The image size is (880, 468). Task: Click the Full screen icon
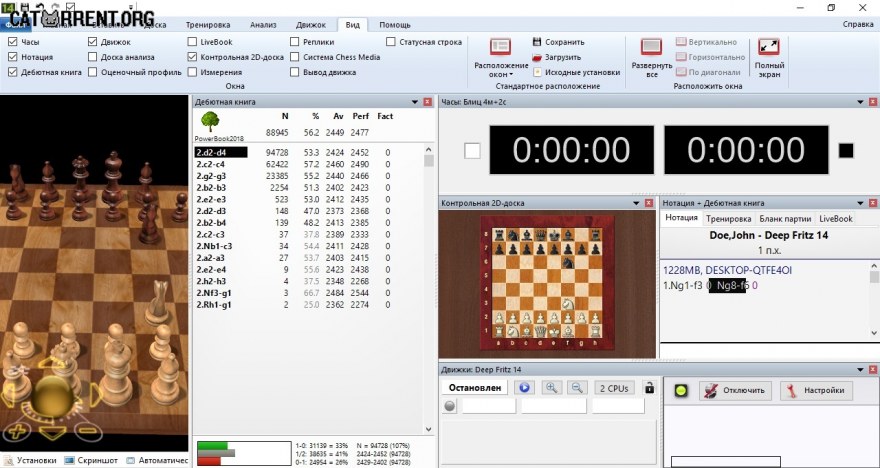tap(769, 47)
